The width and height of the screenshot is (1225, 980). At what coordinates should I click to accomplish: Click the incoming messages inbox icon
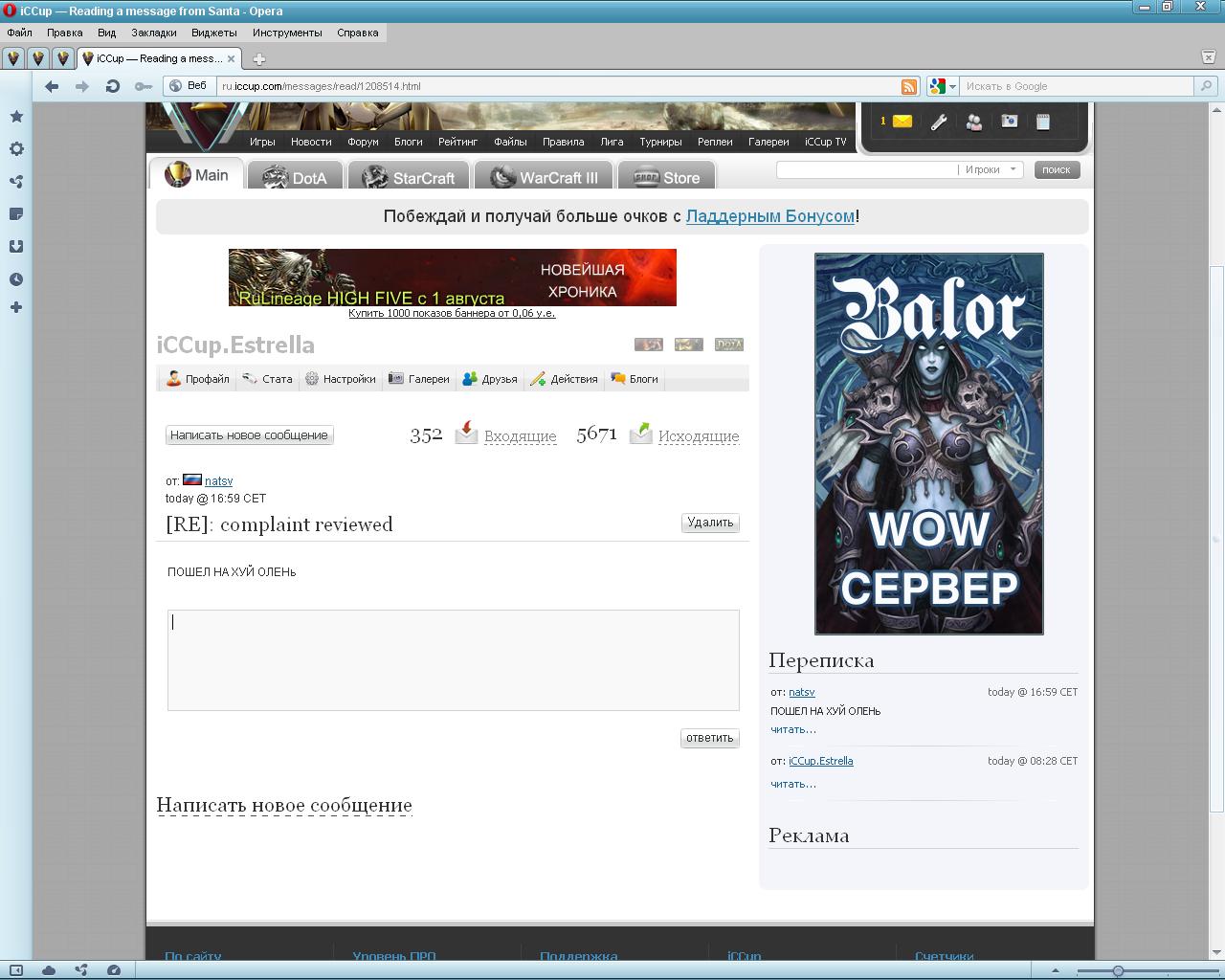tap(466, 434)
